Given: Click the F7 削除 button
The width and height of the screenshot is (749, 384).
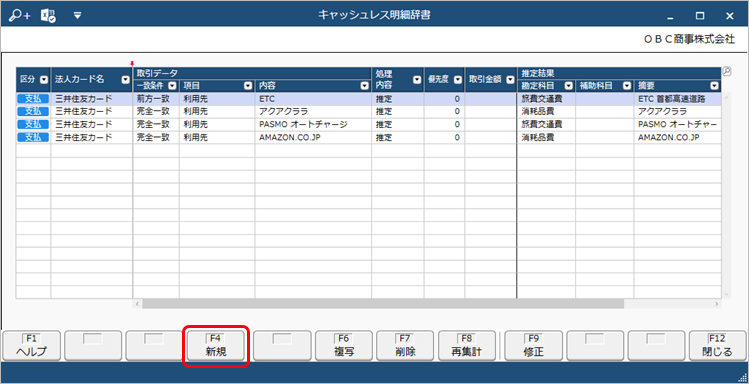Looking at the screenshot, I should coord(405,346).
